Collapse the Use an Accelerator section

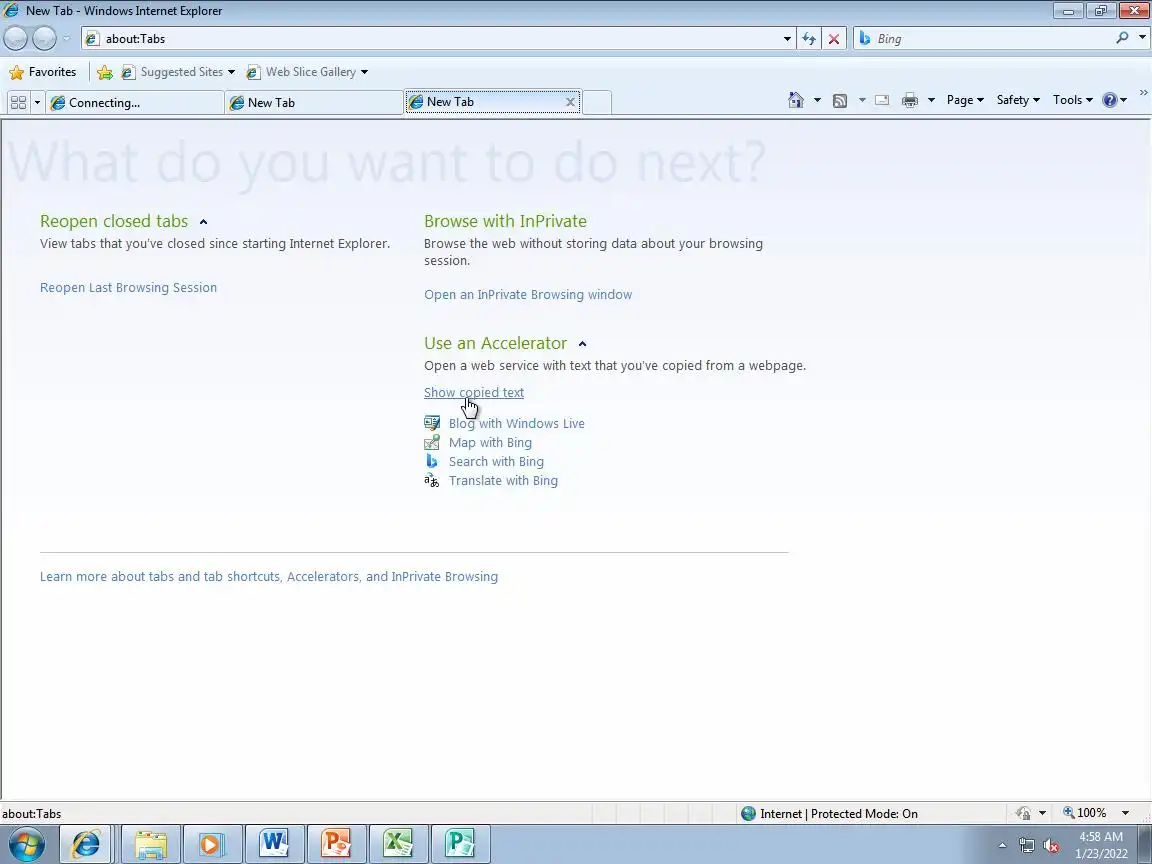point(583,344)
